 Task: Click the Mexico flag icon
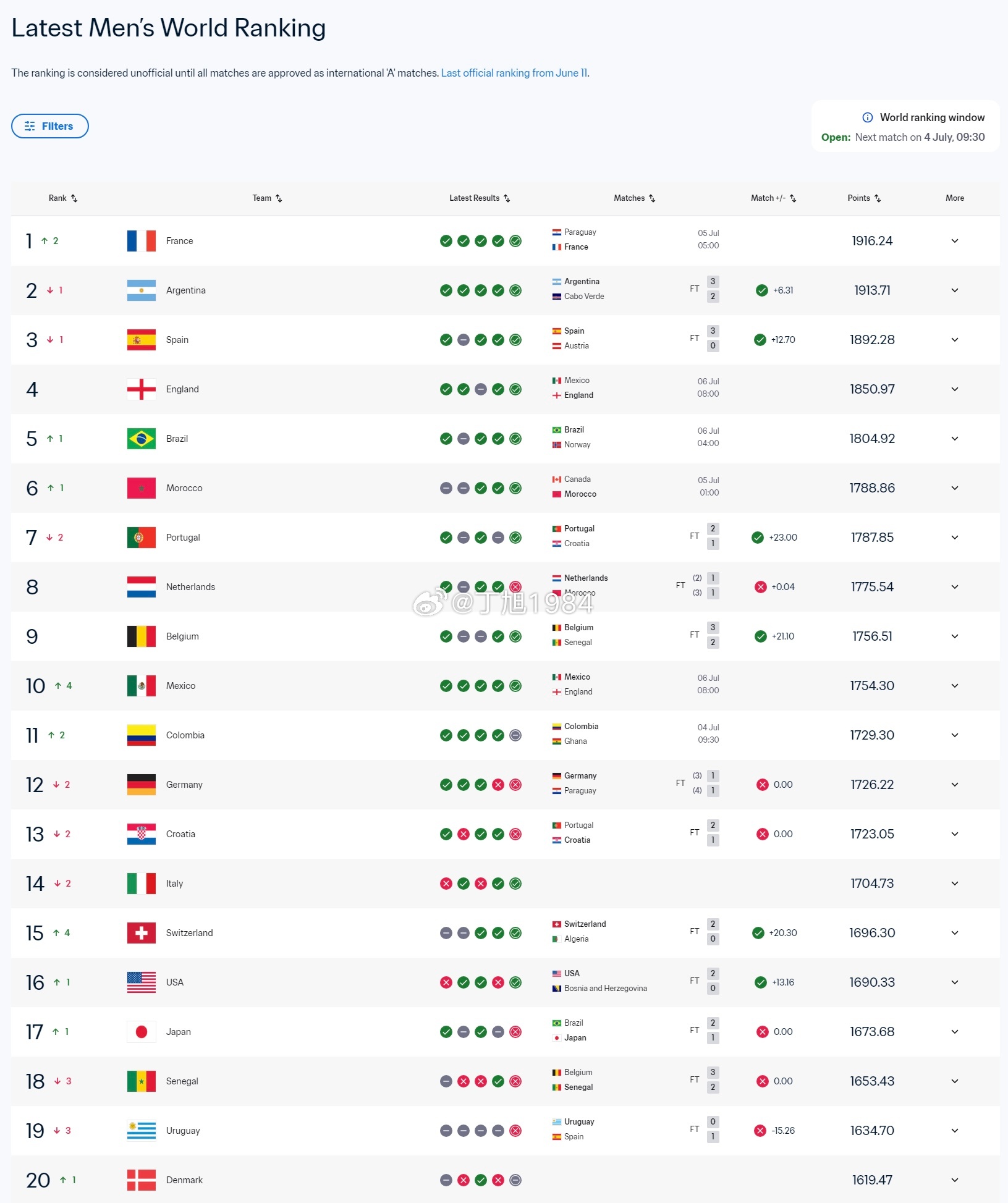142,686
